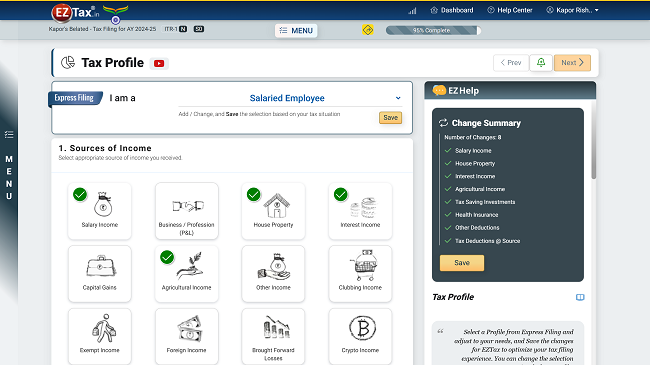
Task: Click the dropdown chevron beside Salaried Employee
Action: pyautogui.click(x=398, y=98)
